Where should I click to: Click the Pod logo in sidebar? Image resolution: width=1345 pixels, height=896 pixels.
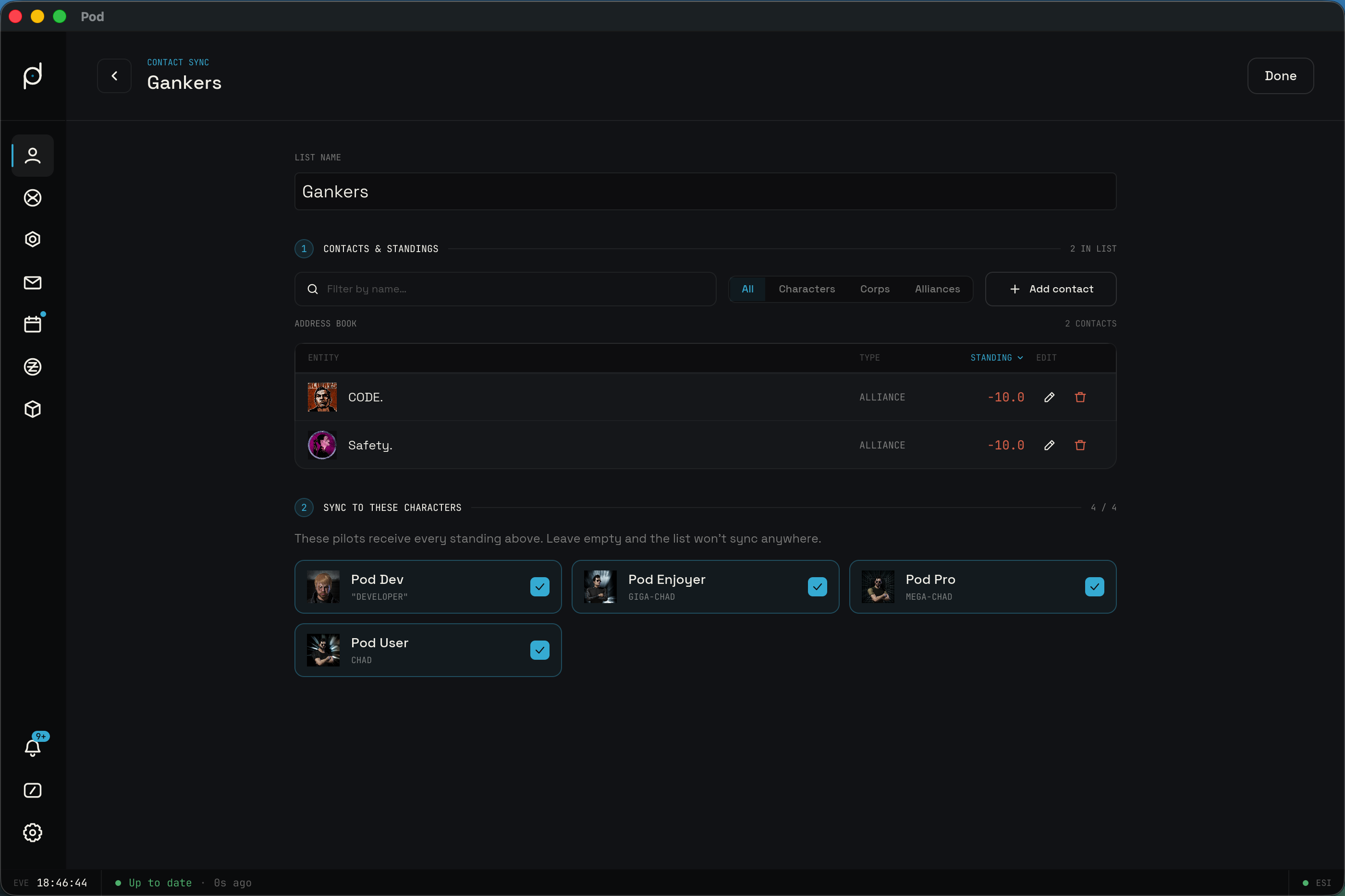click(x=33, y=76)
